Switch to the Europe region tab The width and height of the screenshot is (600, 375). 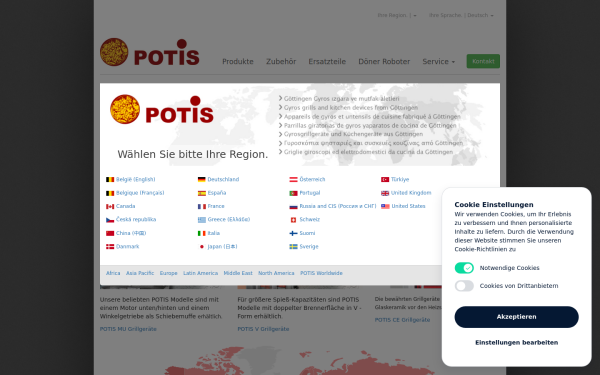coord(168,273)
